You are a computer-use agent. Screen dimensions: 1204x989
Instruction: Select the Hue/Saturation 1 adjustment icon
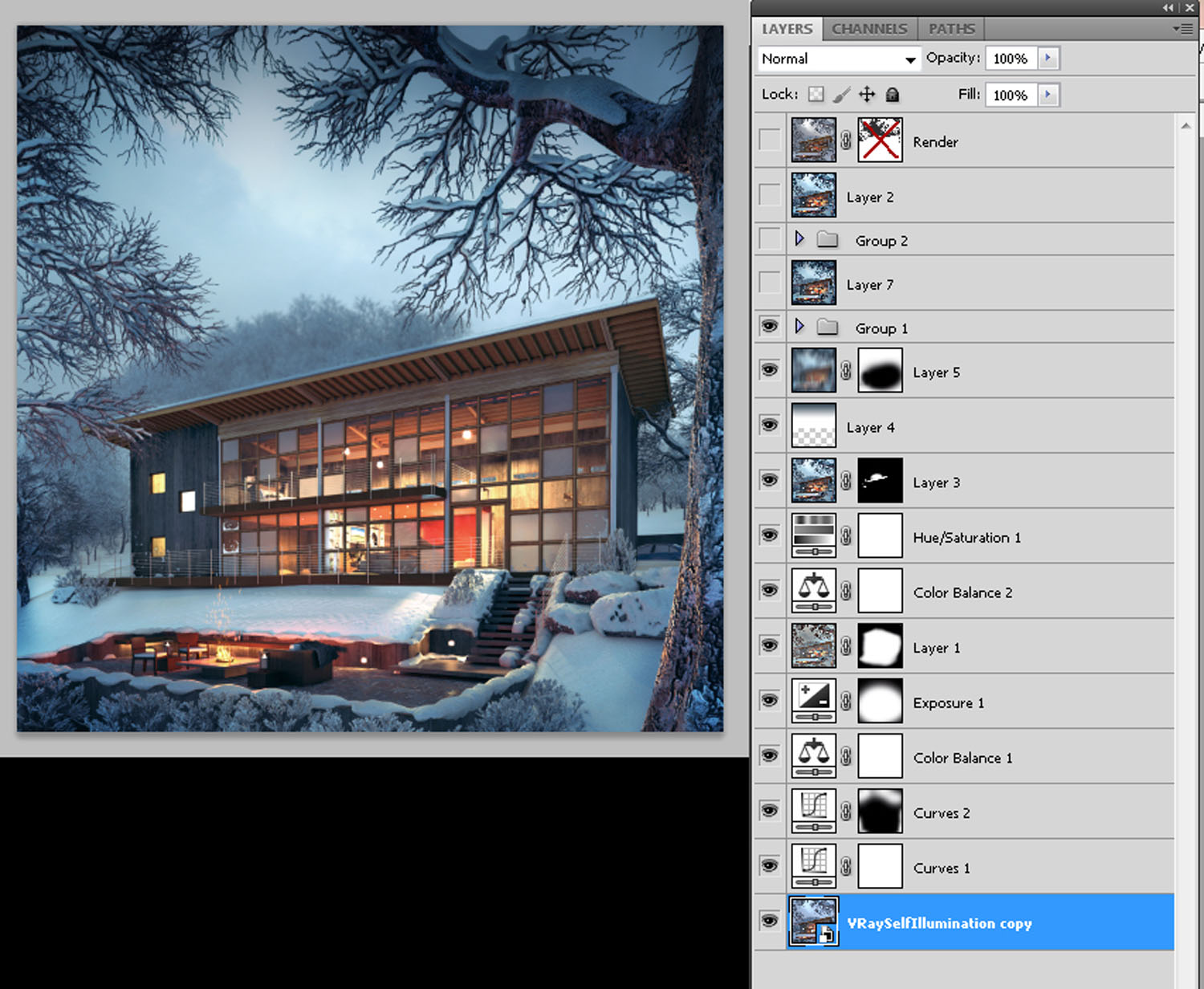813,536
